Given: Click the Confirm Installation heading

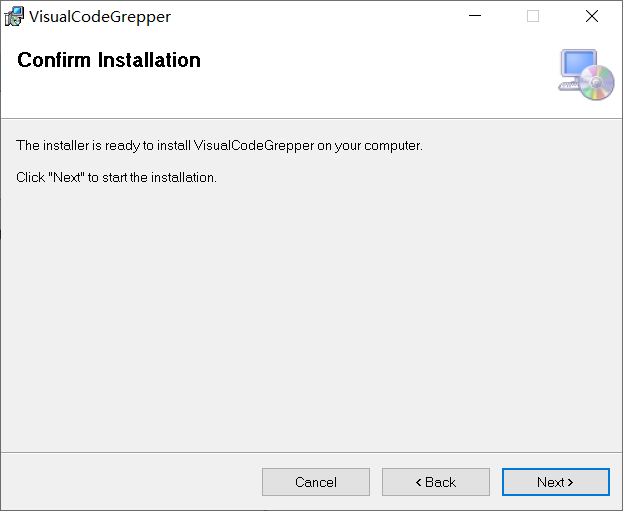Looking at the screenshot, I should (109, 60).
